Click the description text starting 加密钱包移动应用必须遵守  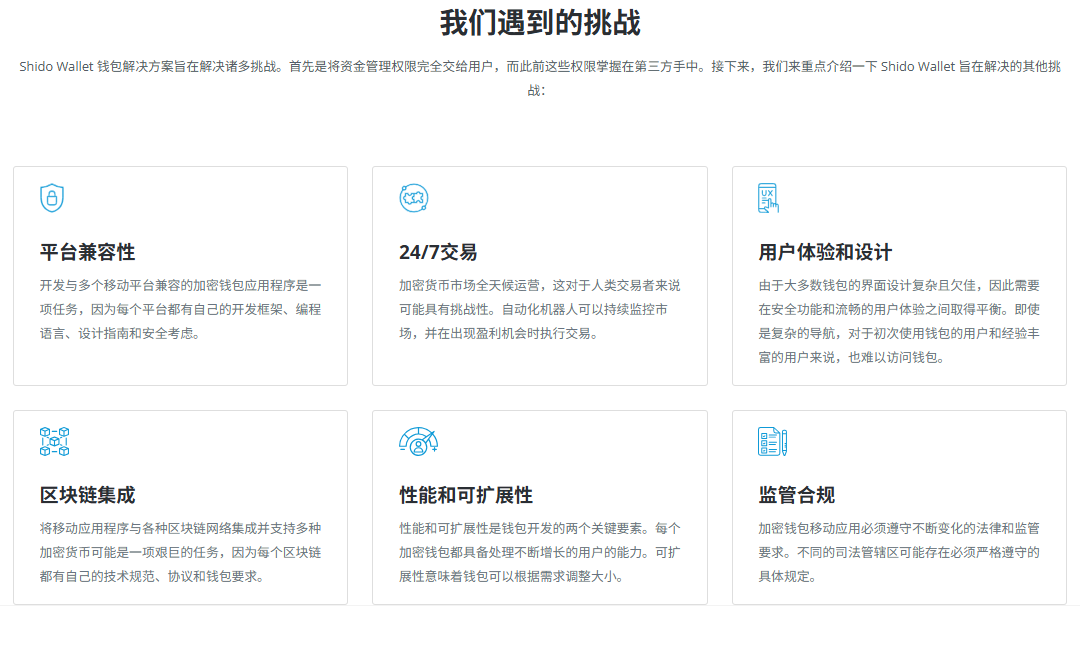click(x=899, y=552)
